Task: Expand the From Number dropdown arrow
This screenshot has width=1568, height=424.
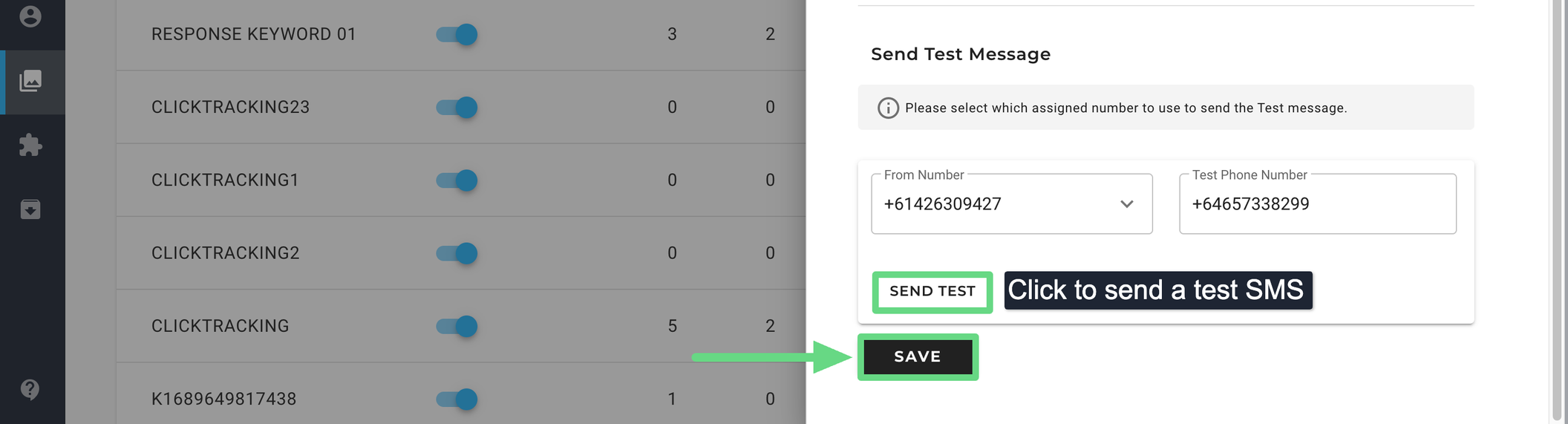Action: 1126,204
